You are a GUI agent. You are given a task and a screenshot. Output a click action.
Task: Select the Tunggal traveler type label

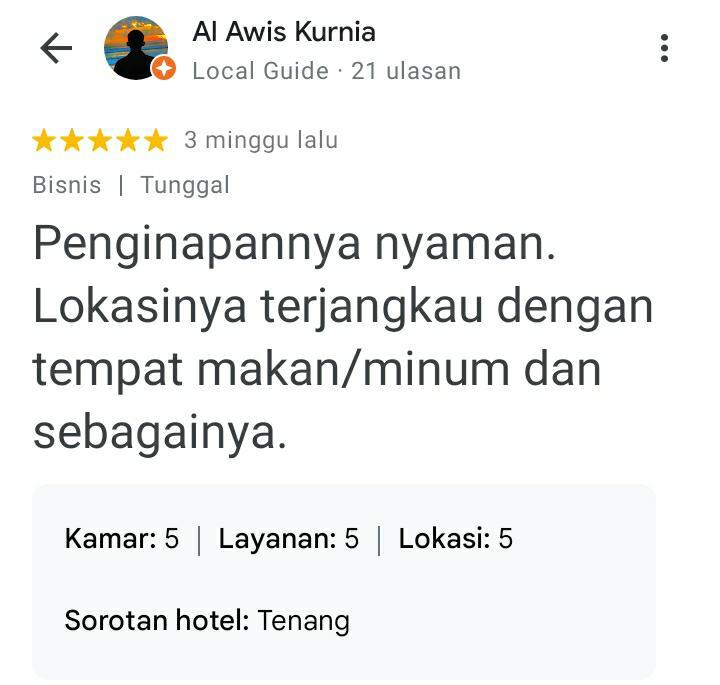[185, 185]
